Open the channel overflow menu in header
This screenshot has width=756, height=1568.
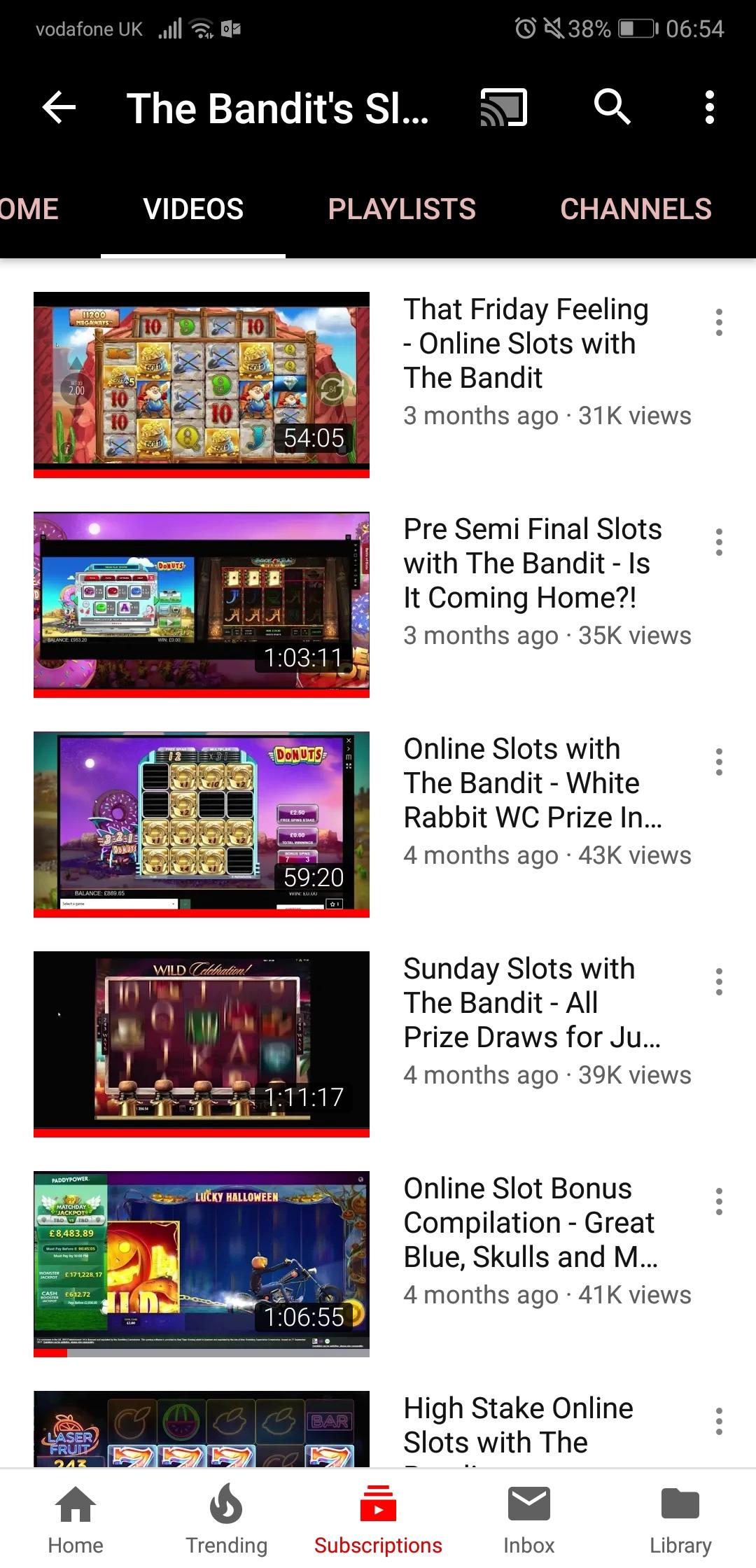point(710,107)
